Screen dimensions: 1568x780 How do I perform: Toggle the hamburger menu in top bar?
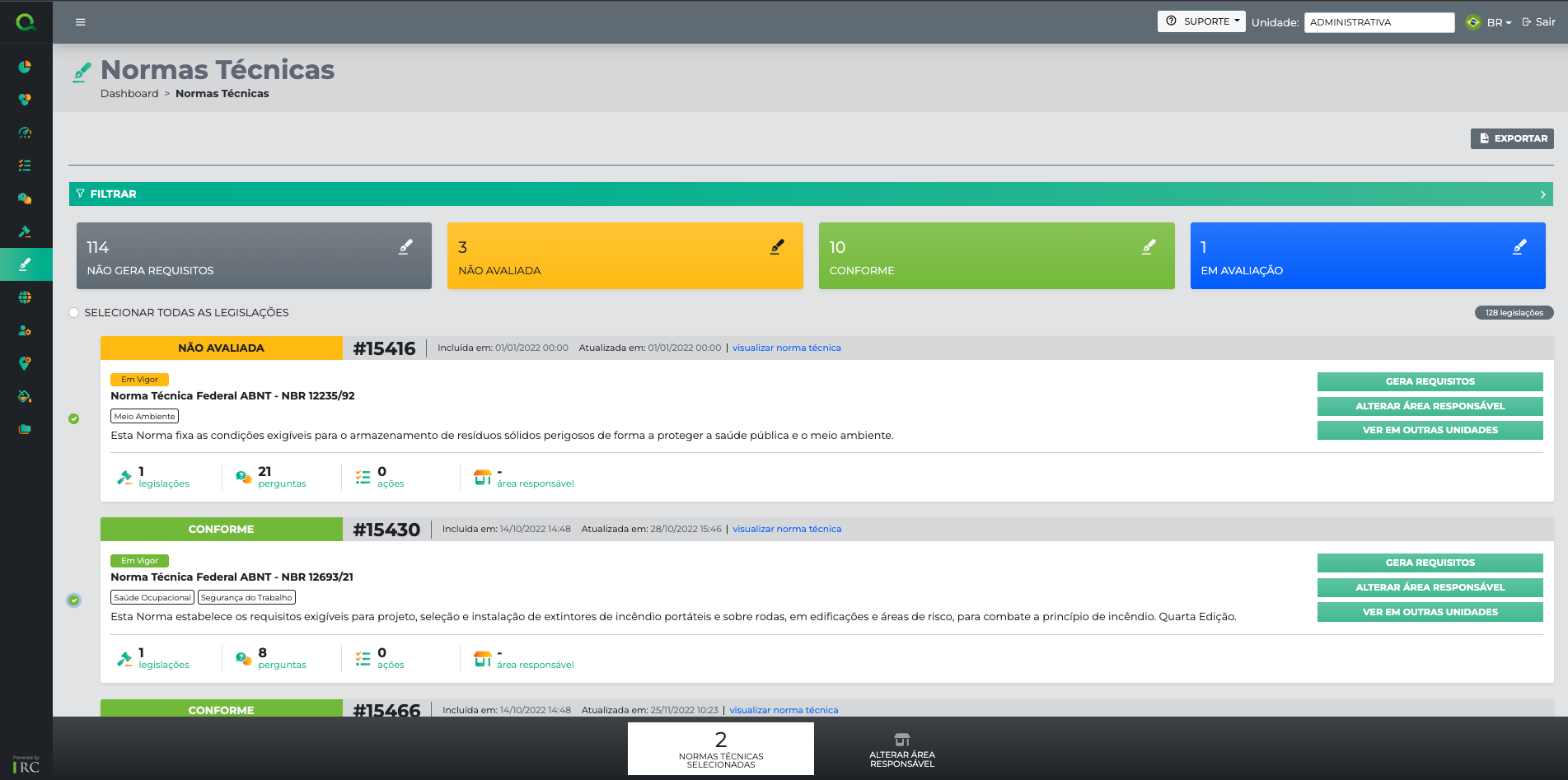click(x=80, y=22)
